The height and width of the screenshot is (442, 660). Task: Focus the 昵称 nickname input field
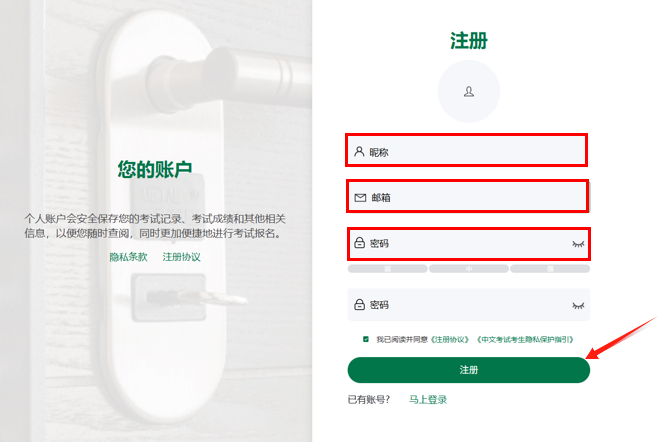pyautogui.click(x=466, y=151)
